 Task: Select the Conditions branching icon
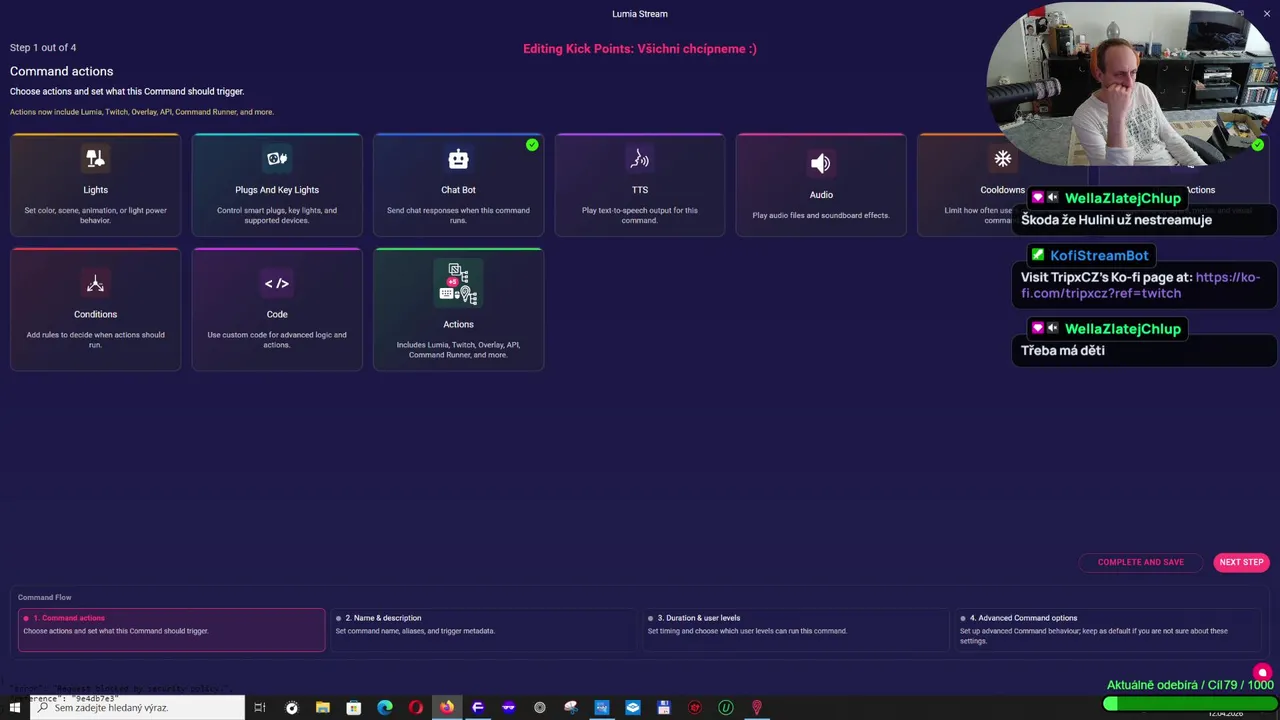tap(95, 284)
